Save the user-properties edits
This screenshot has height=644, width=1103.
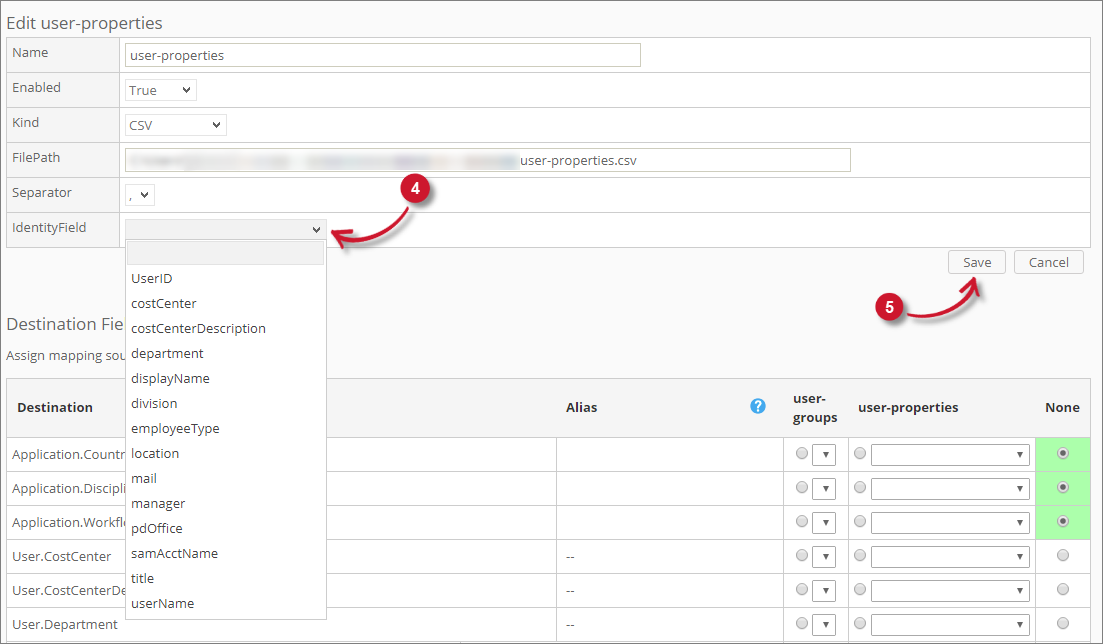click(976, 261)
